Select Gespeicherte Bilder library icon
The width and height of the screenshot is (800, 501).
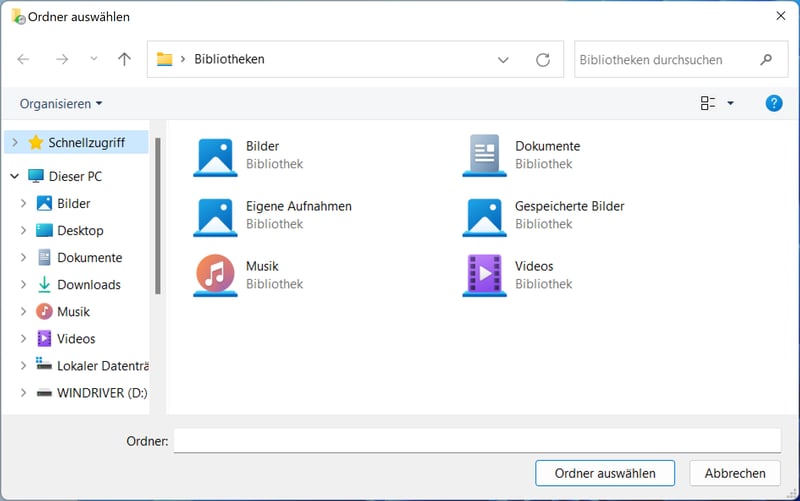(x=485, y=216)
